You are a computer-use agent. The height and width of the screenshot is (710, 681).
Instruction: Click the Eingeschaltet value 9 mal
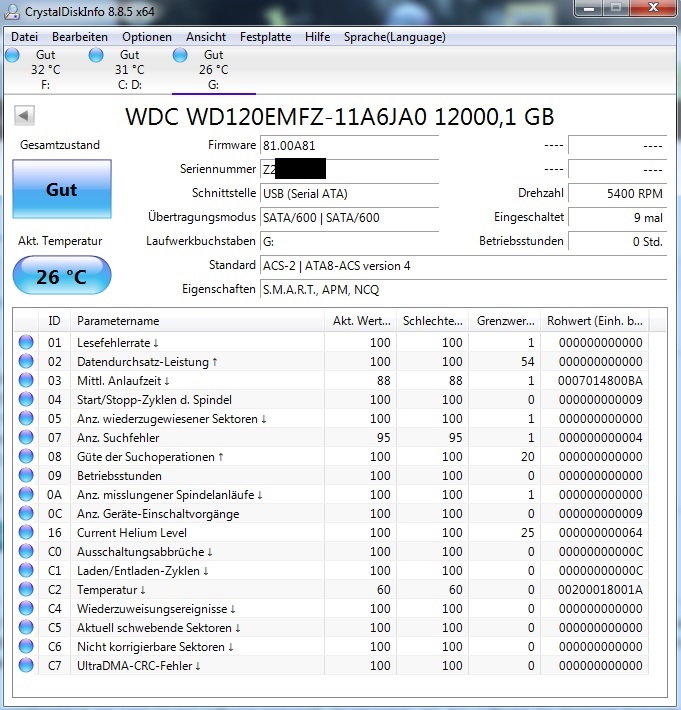point(617,217)
